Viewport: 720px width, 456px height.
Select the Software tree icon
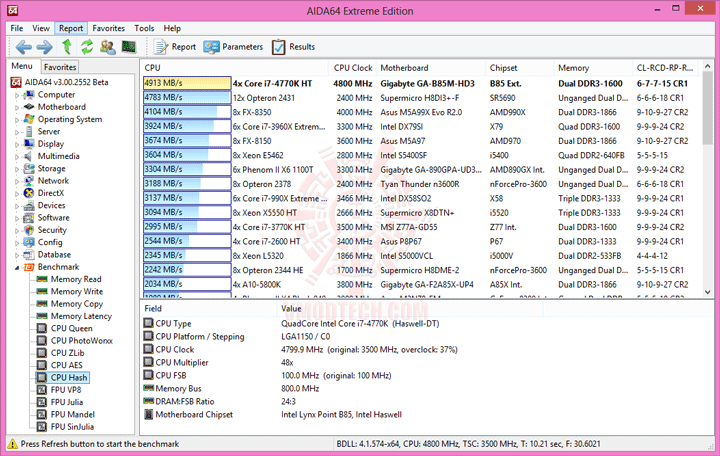pyautogui.click(x=29, y=218)
